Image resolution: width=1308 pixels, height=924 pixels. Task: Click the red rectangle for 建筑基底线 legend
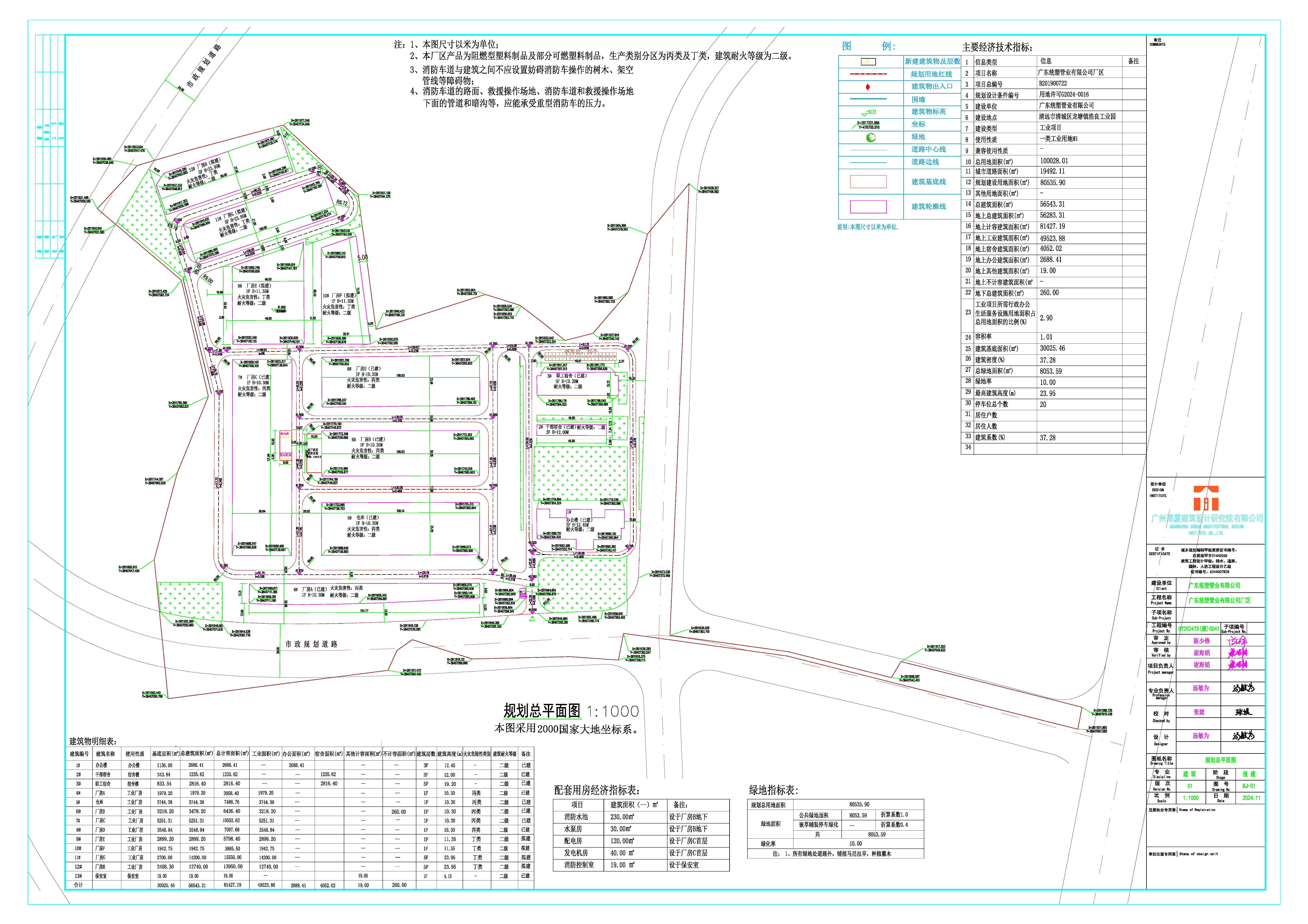coord(868,182)
